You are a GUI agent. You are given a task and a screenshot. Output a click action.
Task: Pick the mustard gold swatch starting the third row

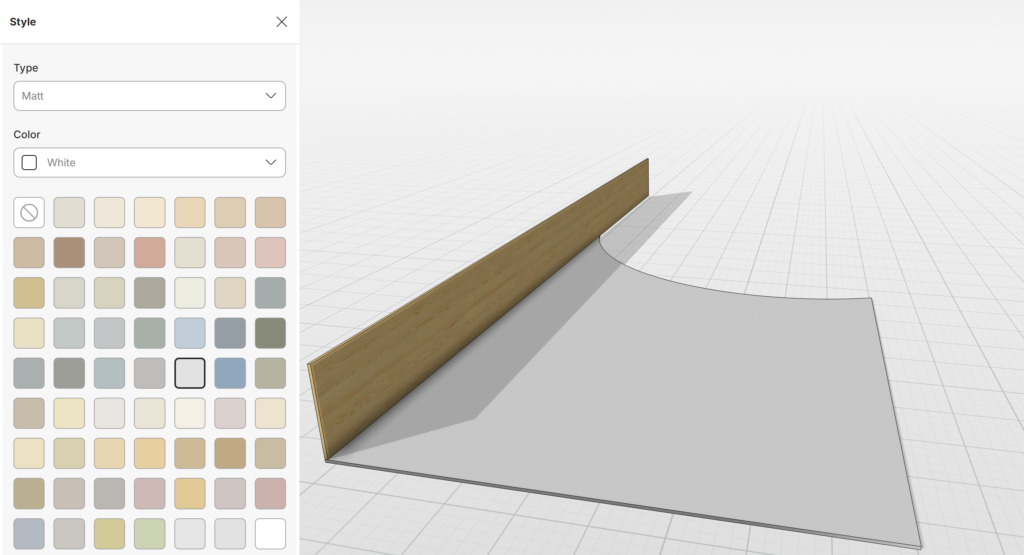click(29, 293)
